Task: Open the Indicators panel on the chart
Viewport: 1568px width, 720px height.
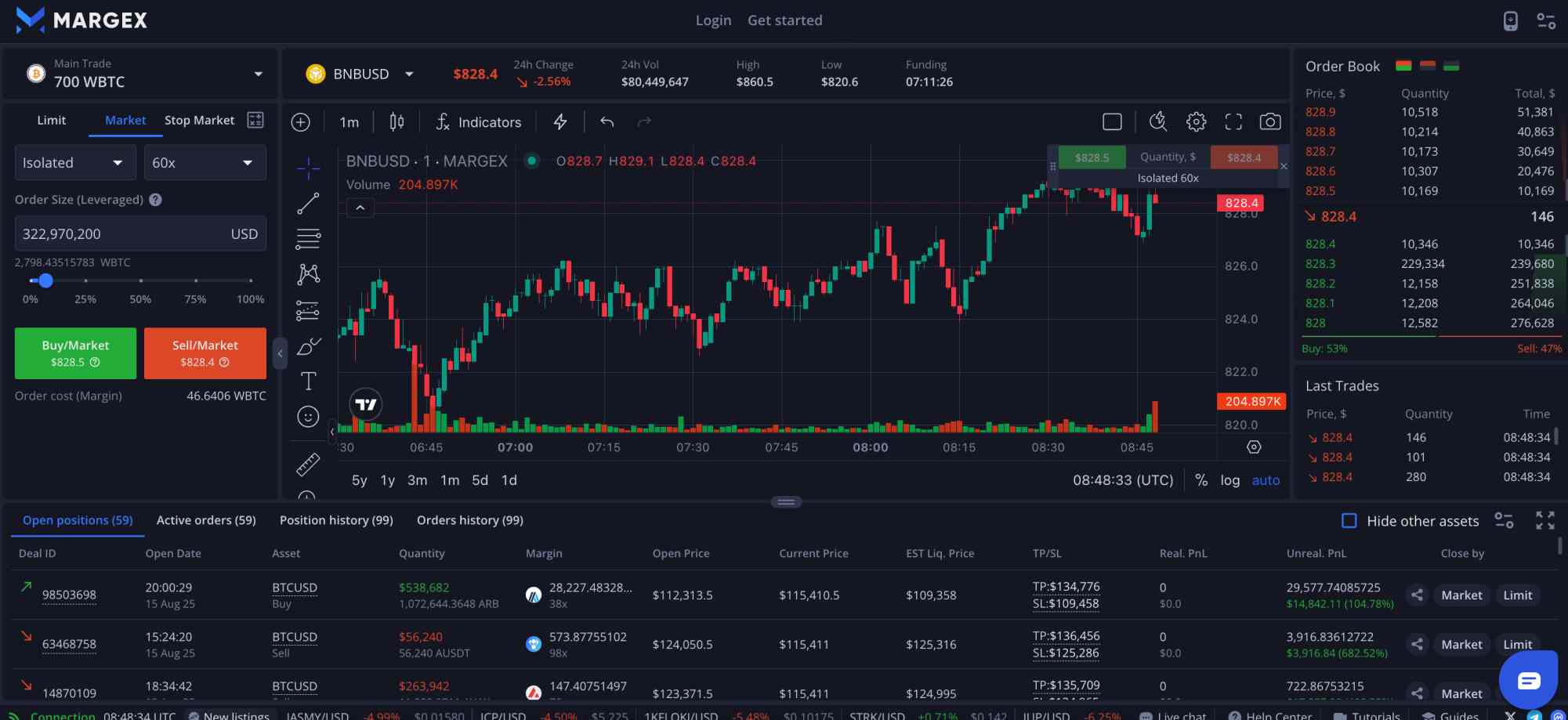Action: click(x=478, y=121)
